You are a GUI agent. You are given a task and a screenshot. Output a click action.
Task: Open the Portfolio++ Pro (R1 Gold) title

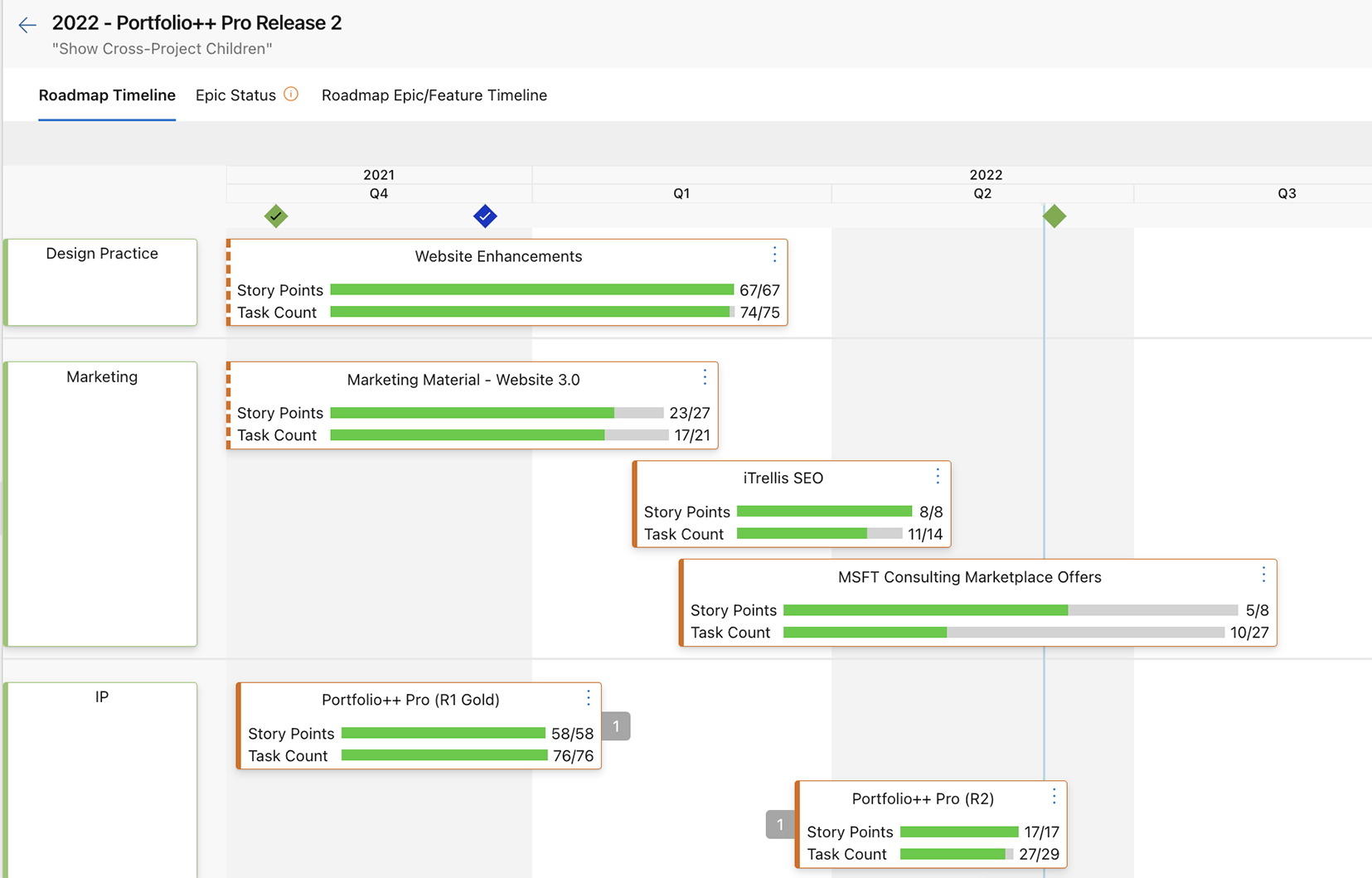pos(410,700)
